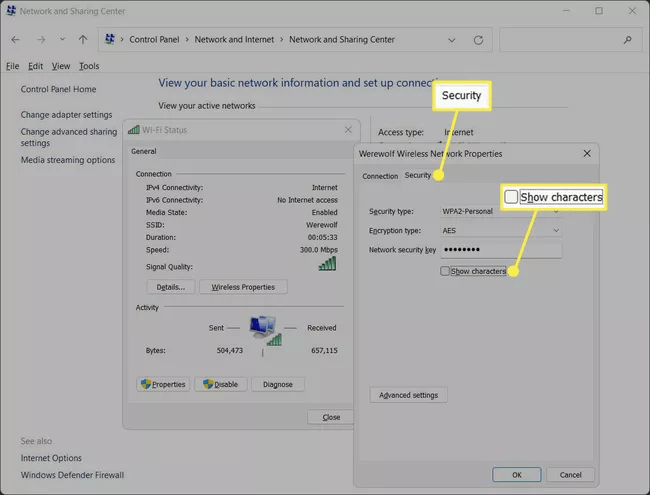Click Media State value Enabled

(325, 212)
